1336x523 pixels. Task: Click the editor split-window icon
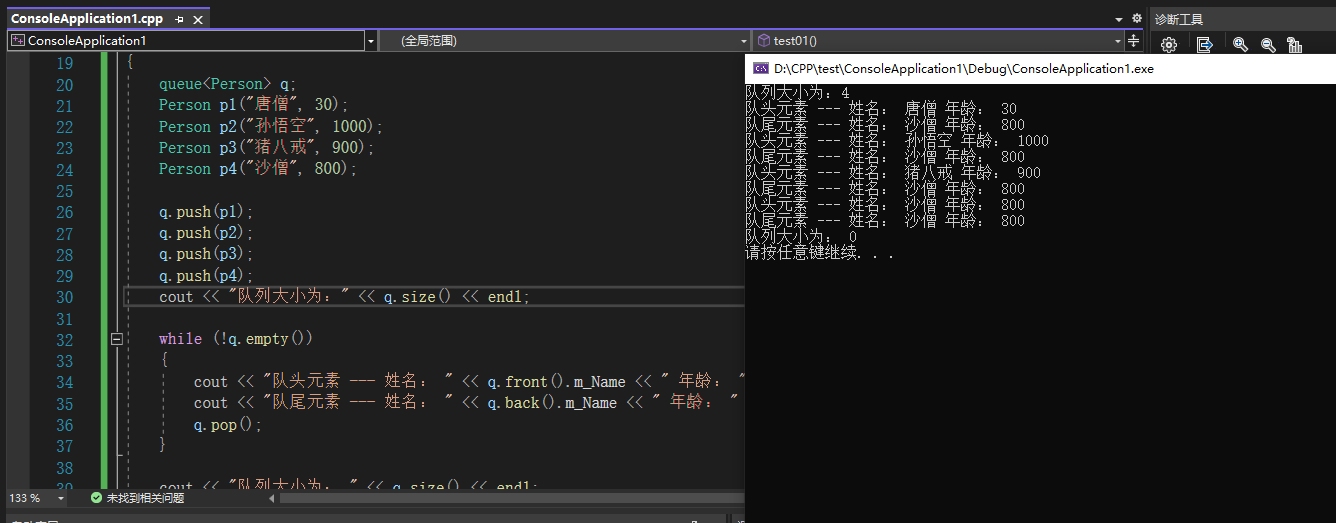click(1133, 41)
